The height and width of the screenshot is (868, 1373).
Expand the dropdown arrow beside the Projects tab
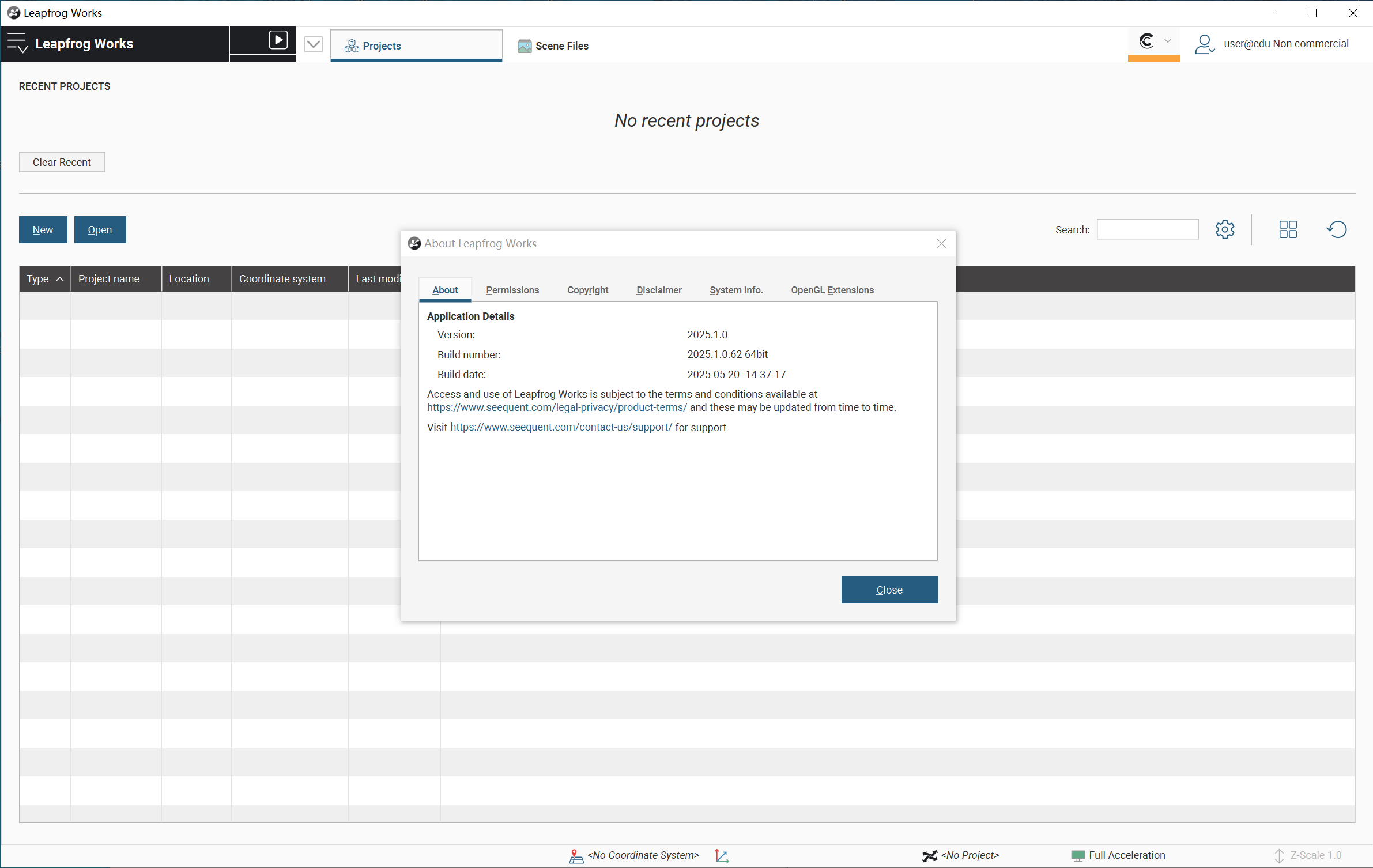coord(314,44)
